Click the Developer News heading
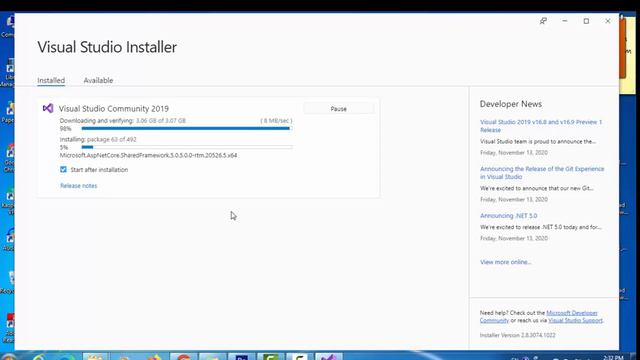The height and width of the screenshot is (360, 640). point(511,104)
